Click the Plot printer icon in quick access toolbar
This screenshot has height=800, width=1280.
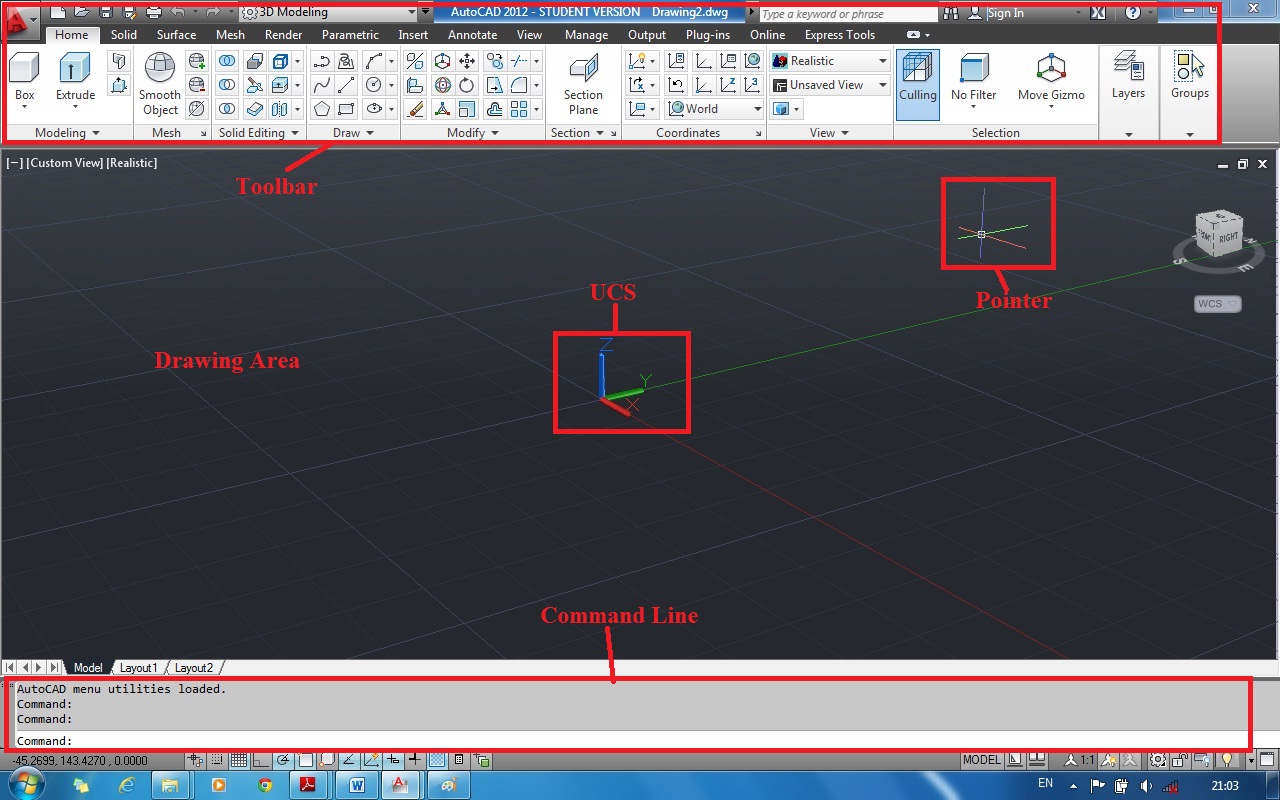pyautogui.click(x=153, y=13)
